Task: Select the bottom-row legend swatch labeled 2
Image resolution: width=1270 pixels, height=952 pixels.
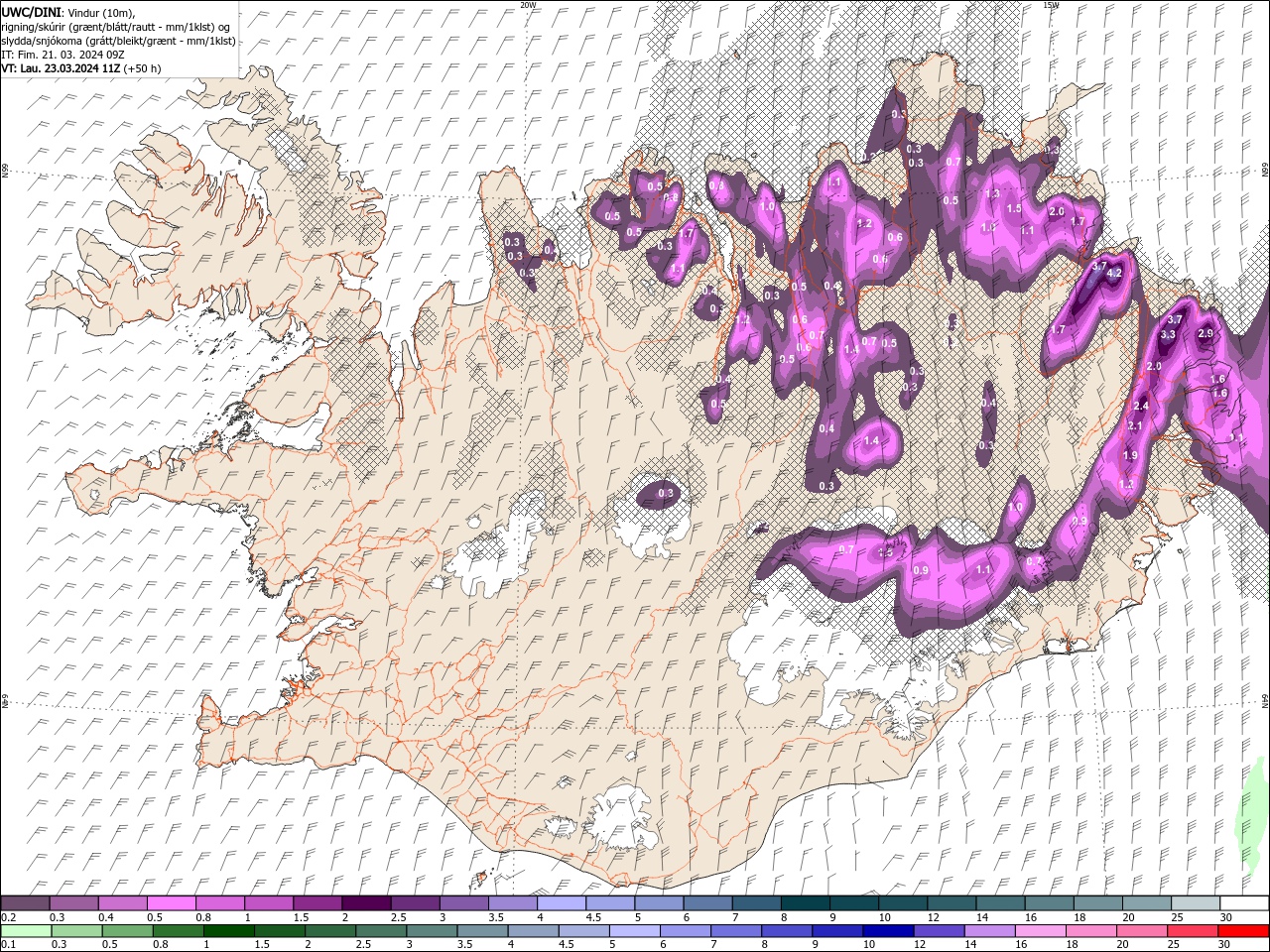Action: click(x=329, y=930)
